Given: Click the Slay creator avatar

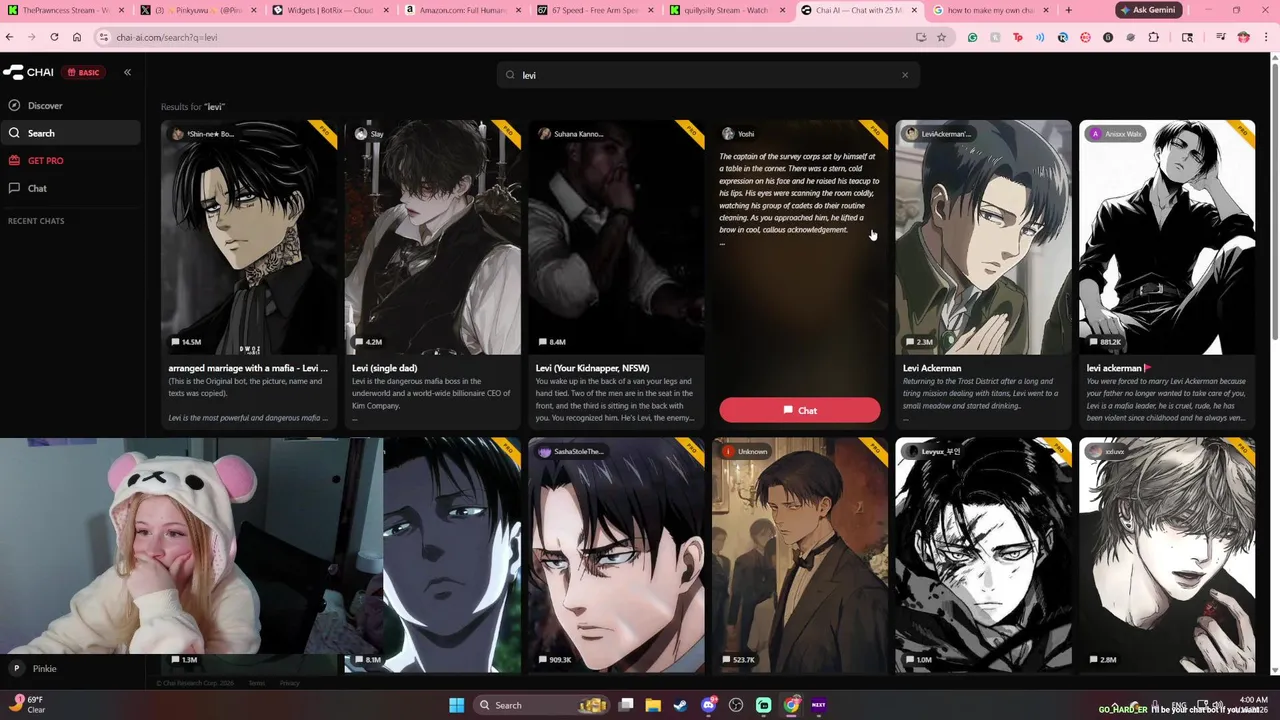Looking at the screenshot, I should coord(361,134).
